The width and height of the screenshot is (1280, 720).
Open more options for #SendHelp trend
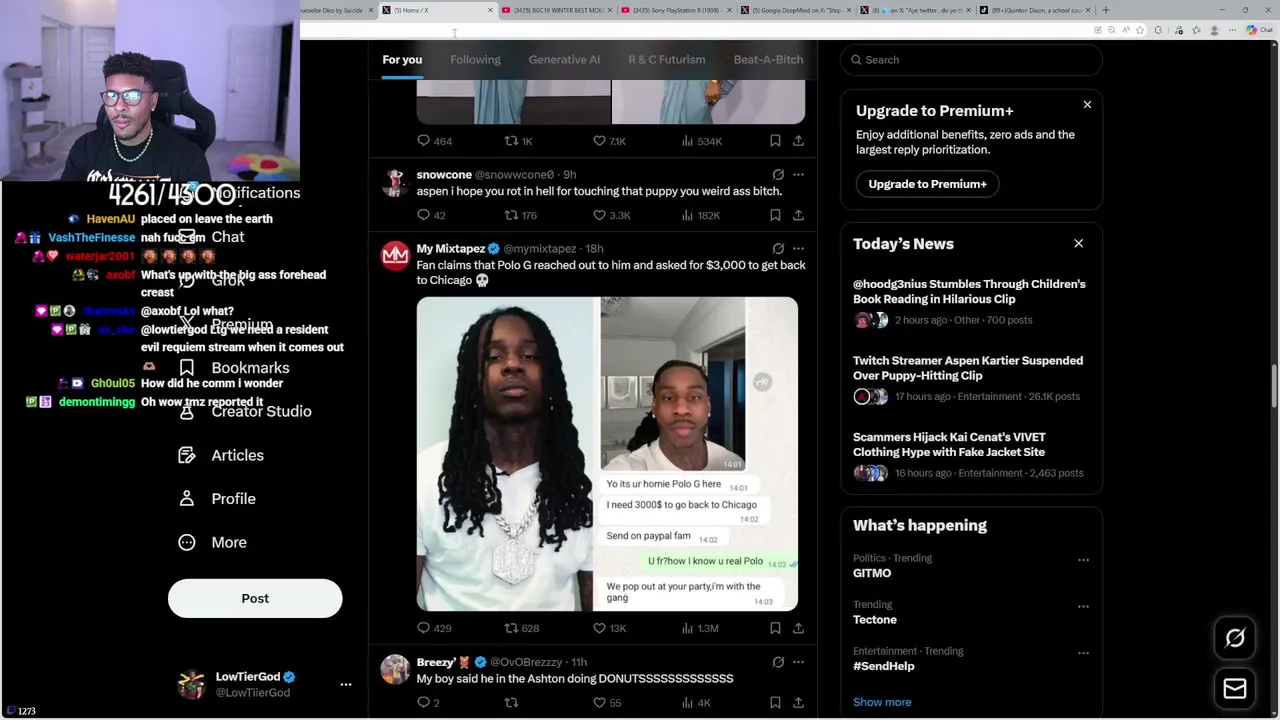click(1083, 653)
